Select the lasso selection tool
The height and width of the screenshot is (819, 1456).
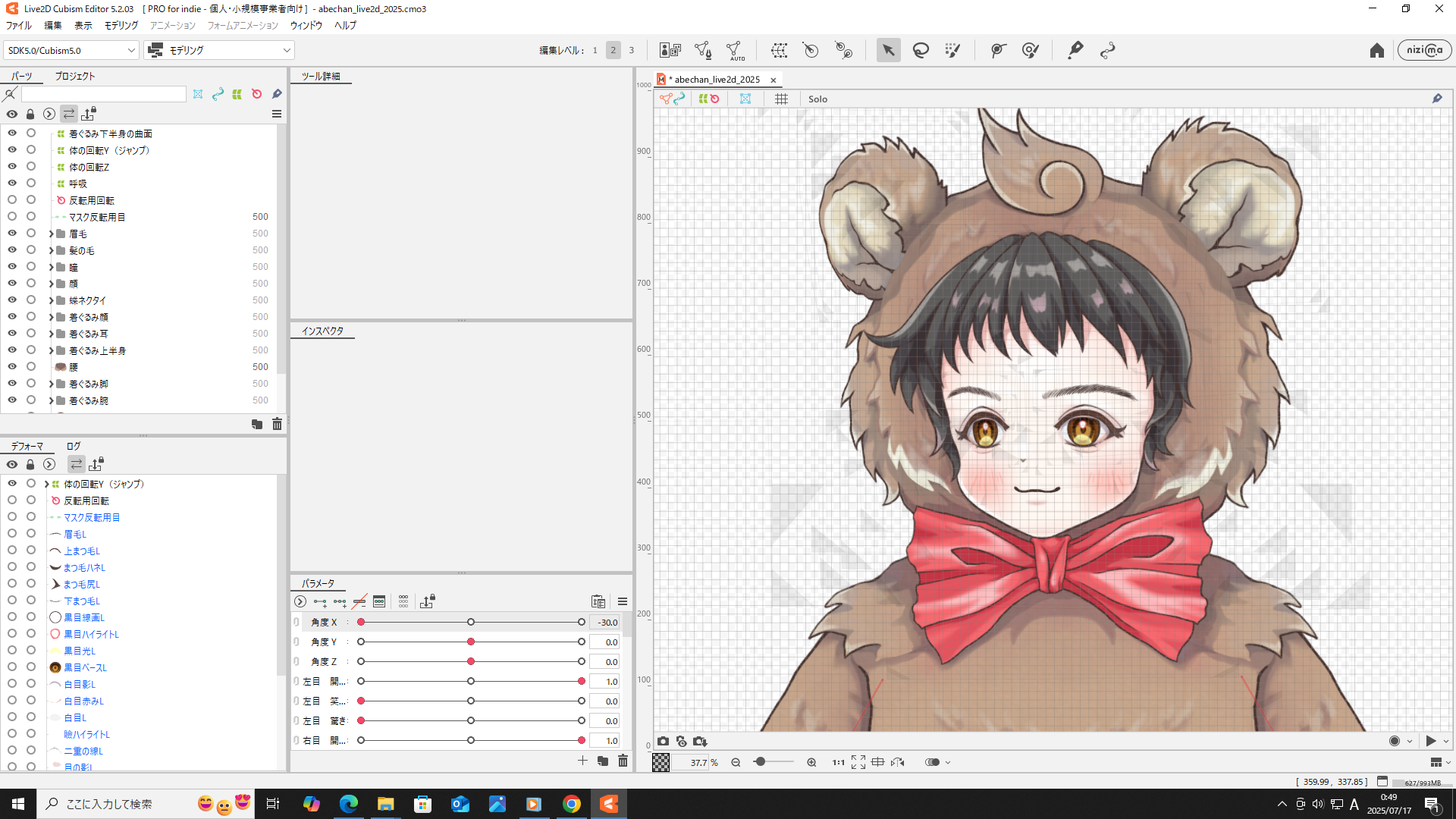coord(921,50)
